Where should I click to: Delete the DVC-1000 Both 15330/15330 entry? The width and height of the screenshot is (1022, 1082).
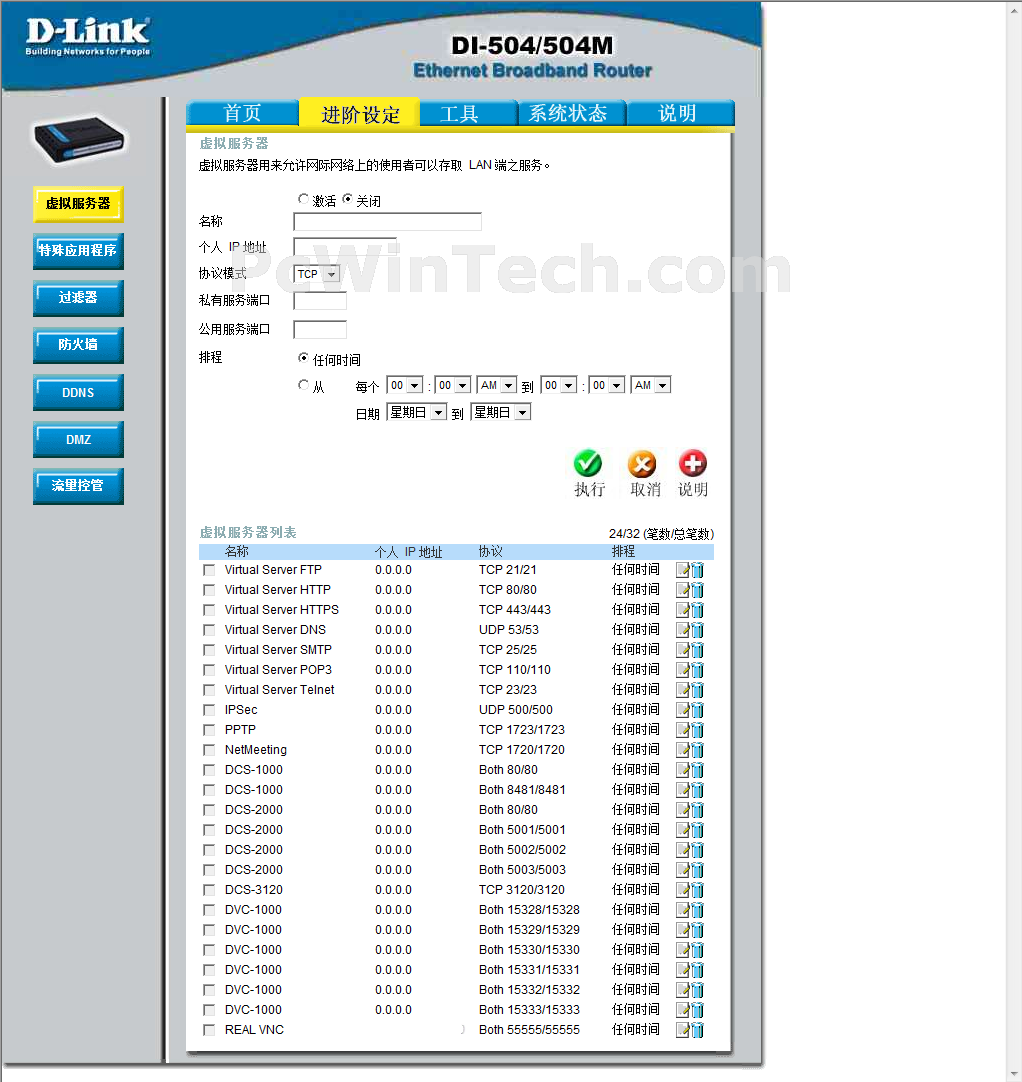(698, 950)
